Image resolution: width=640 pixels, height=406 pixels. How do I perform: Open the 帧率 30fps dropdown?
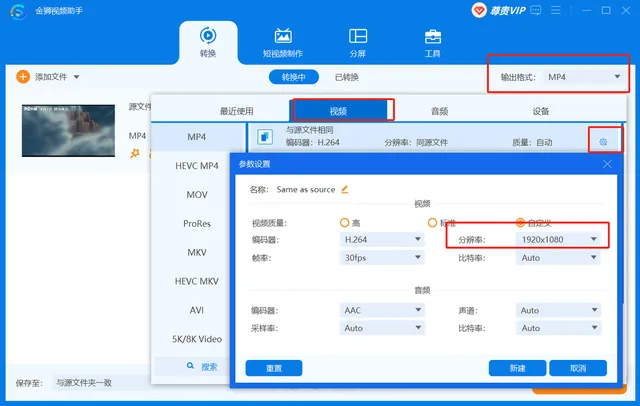pos(382,257)
